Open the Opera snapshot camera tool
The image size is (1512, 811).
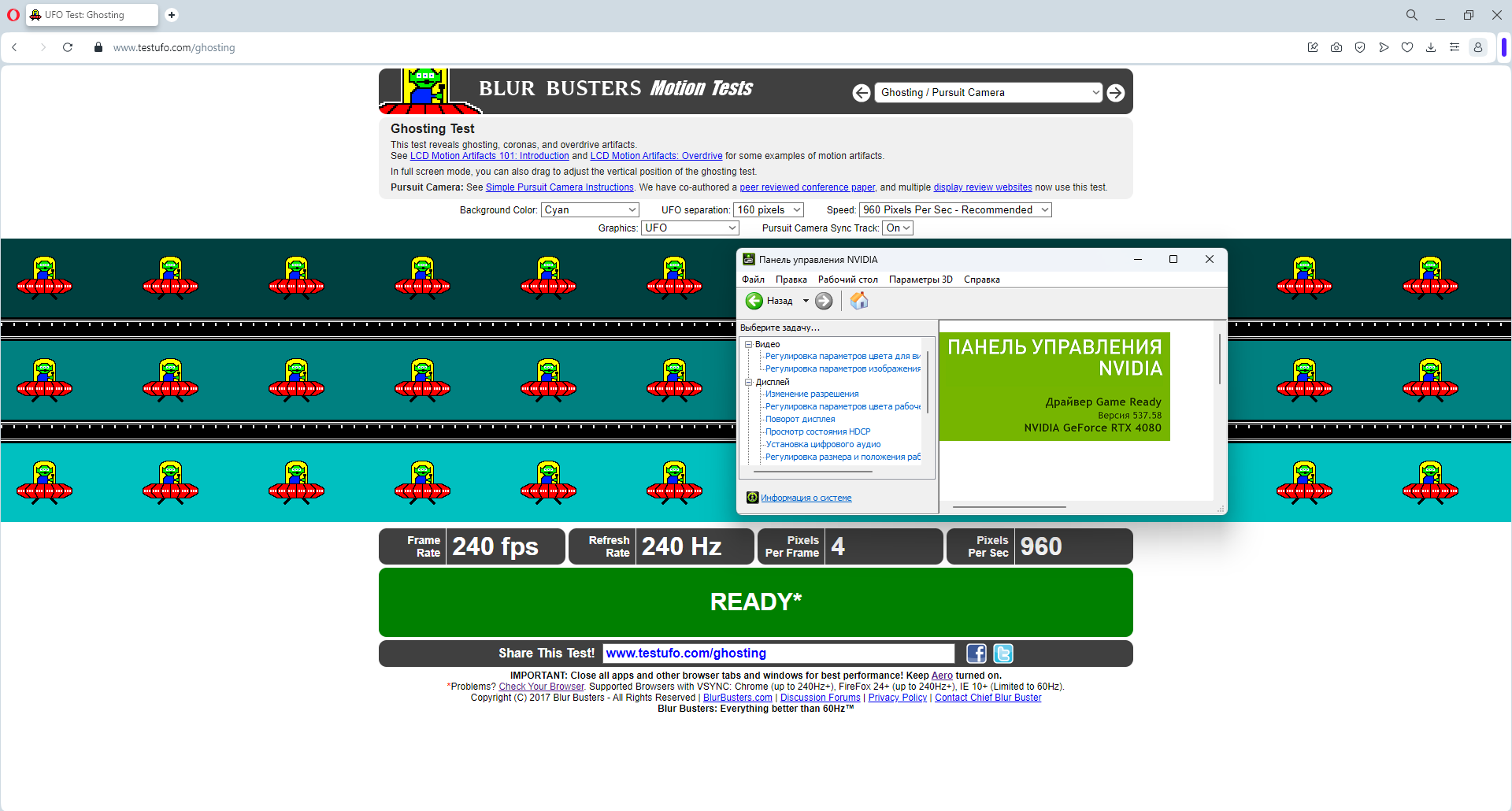point(1336,47)
